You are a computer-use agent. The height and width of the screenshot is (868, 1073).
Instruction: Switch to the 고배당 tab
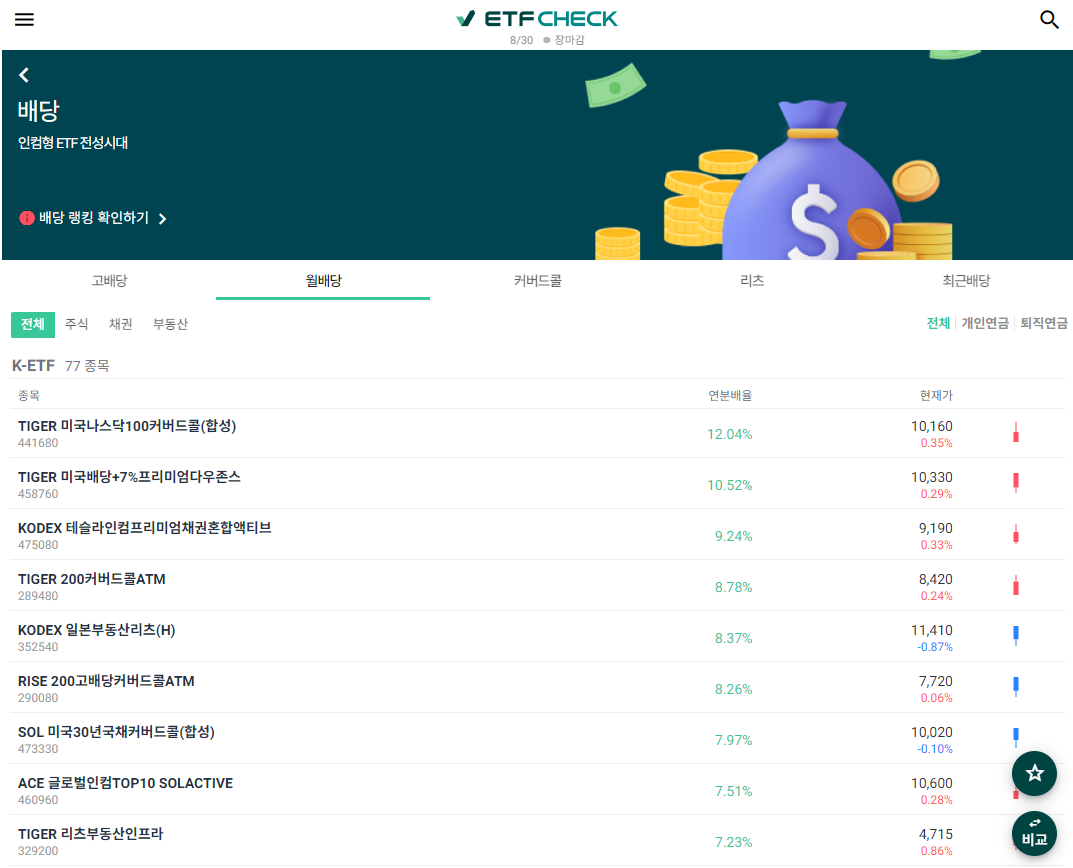(109, 280)
